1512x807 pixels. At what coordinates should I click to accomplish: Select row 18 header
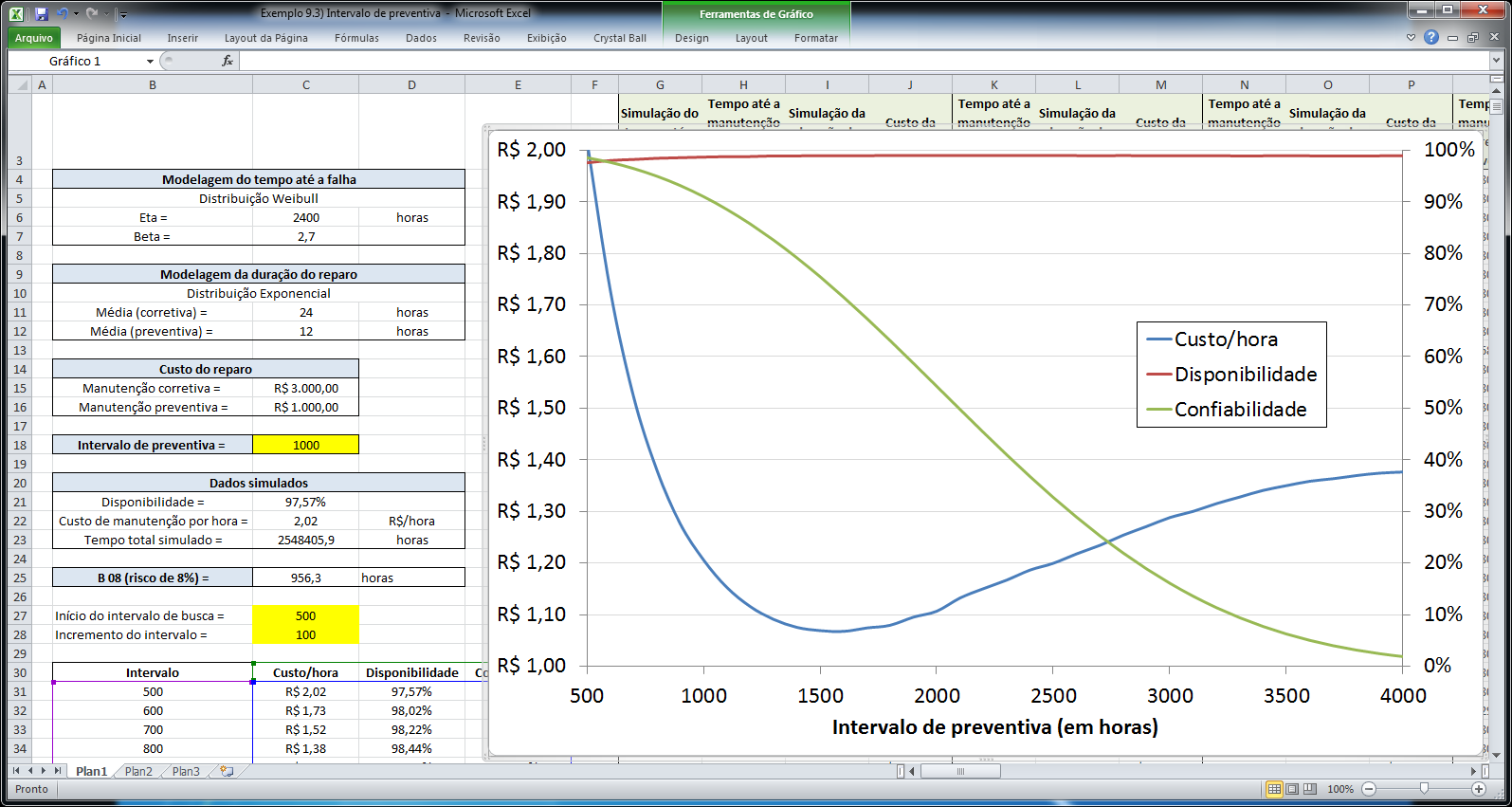[20, 445]
